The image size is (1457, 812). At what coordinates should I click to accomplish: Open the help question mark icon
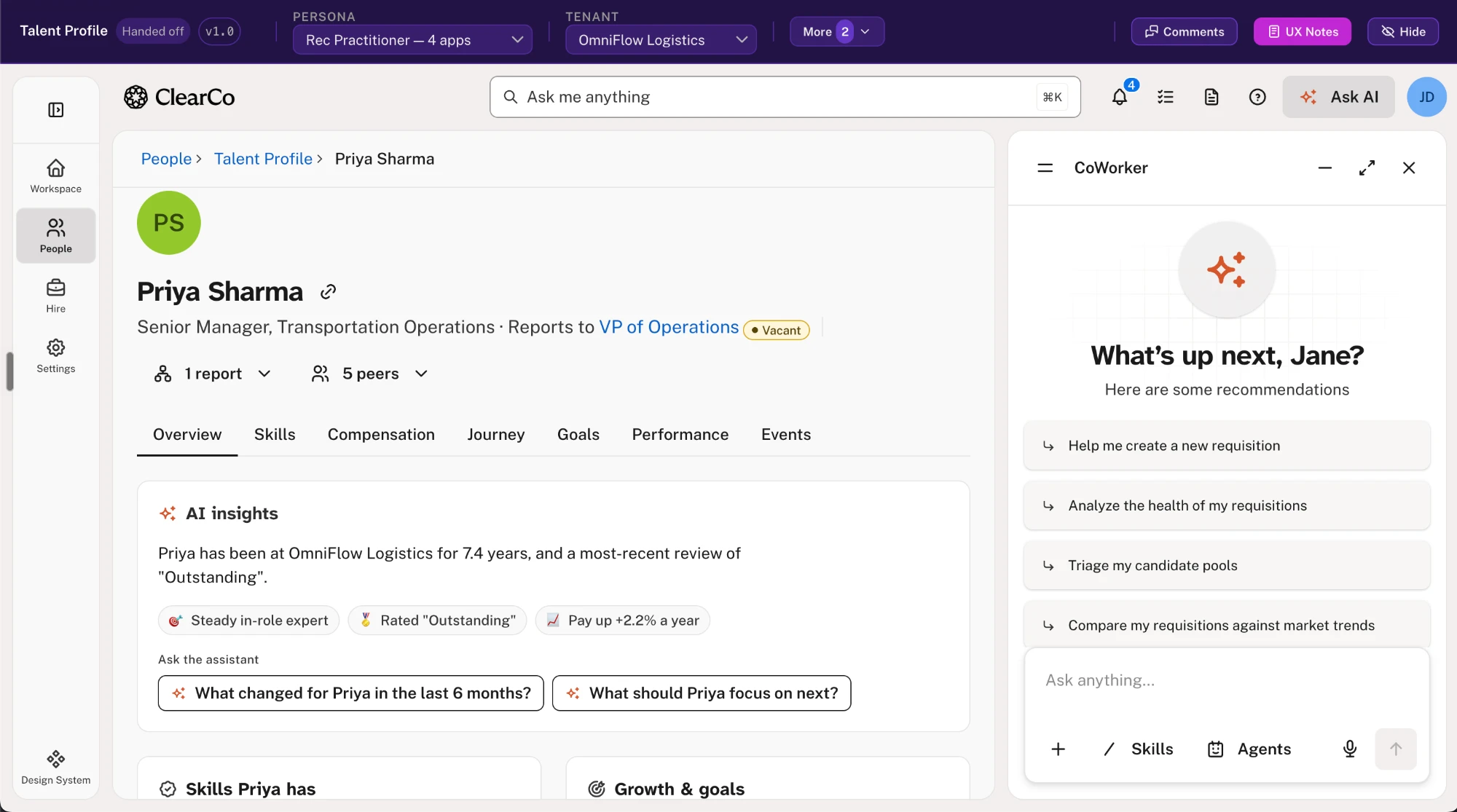click(x=1257, y=97)
